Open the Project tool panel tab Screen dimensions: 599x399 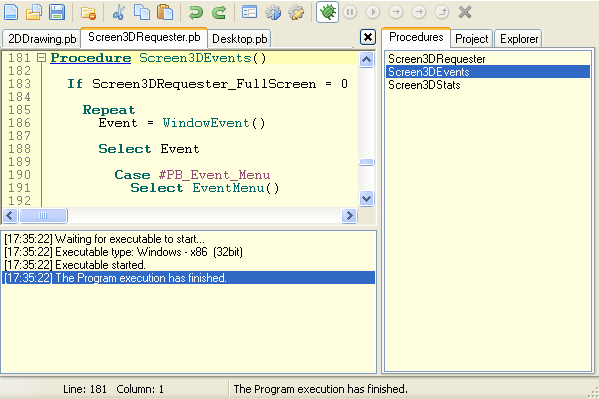point(472,39)
